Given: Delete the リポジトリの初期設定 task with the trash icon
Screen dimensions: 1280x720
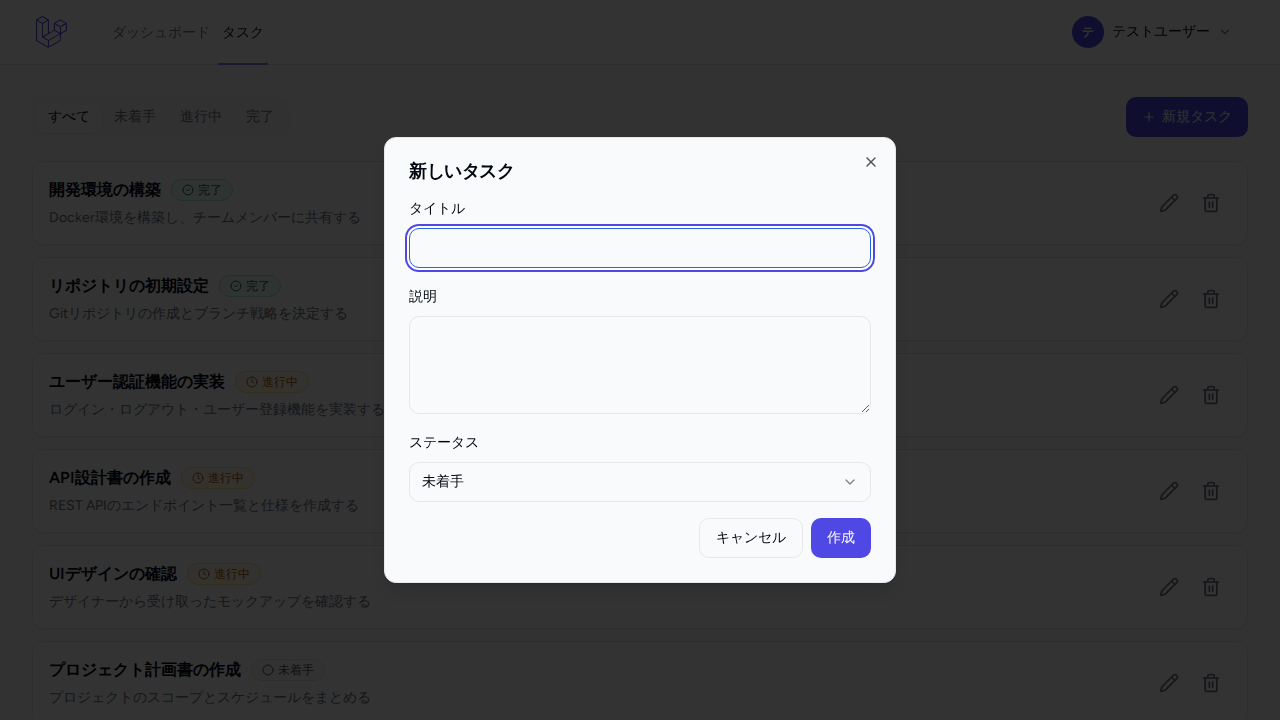Looking at the screenshot, I should click(x=1211, y=299).
